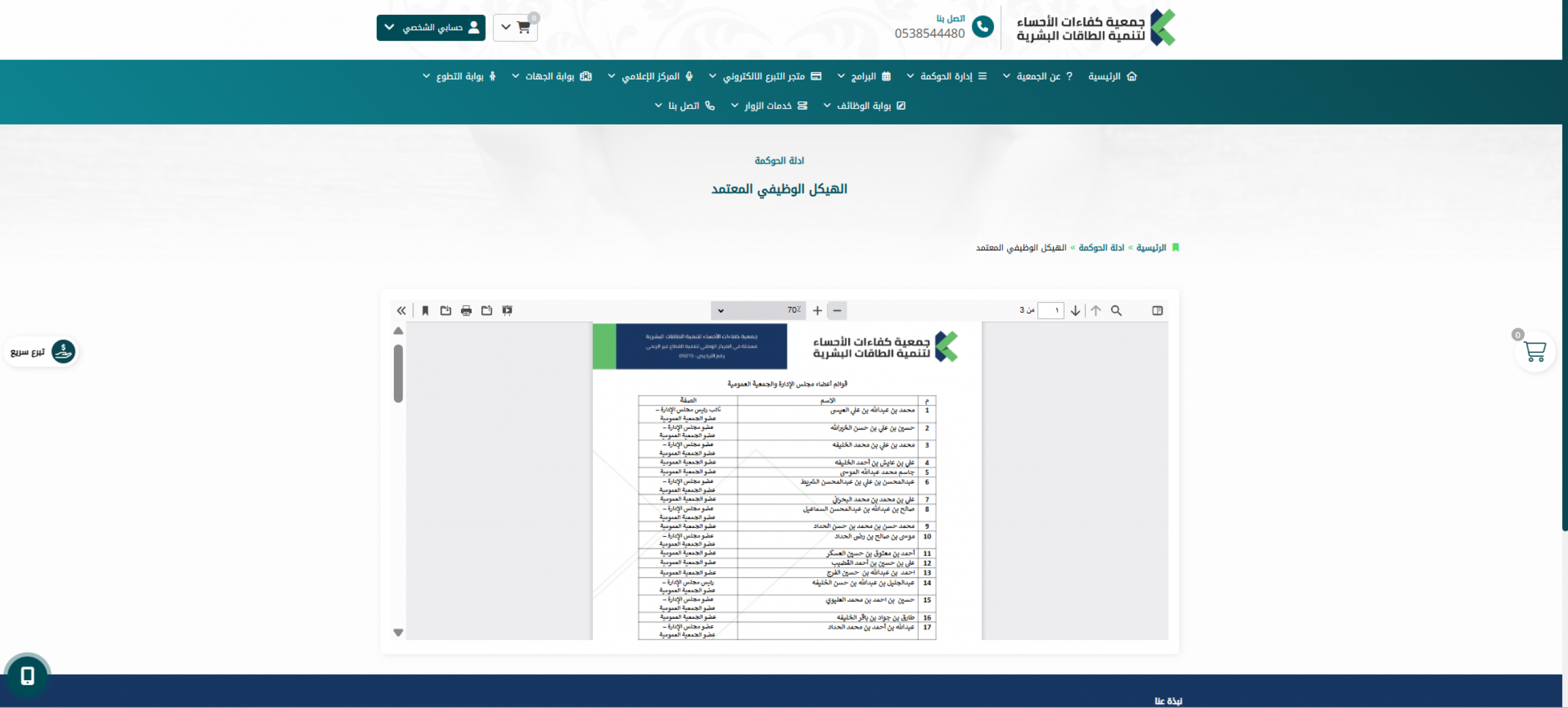Click the PDF vertical scrollbar thumb
This screenshot has width=1568, height=708.
[x=398, y=373]
